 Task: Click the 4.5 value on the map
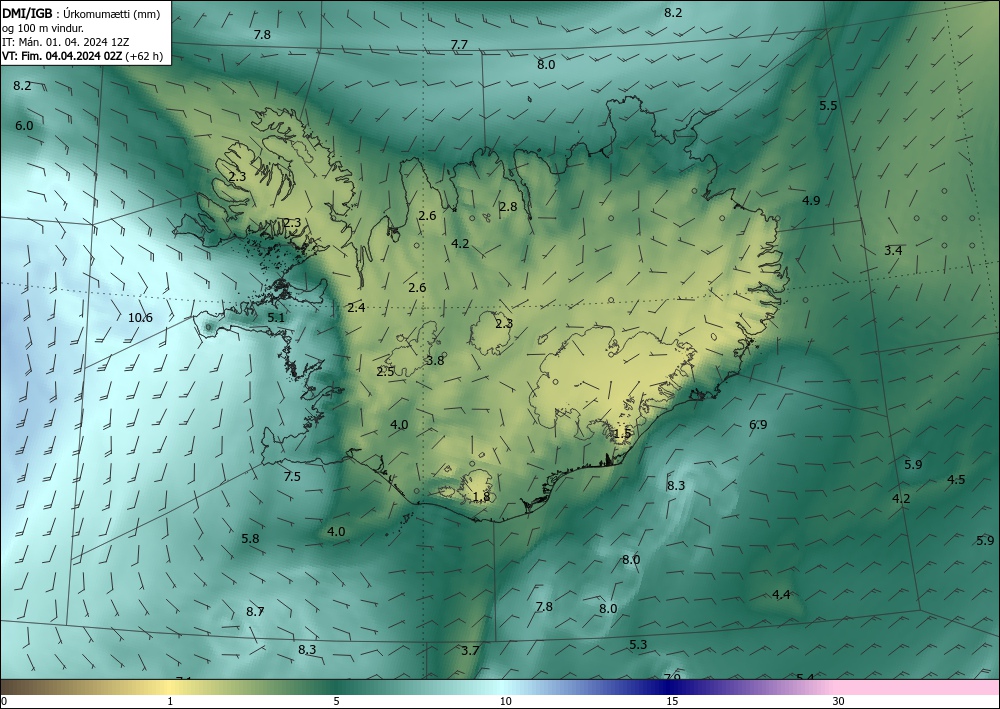coord(956,480)
